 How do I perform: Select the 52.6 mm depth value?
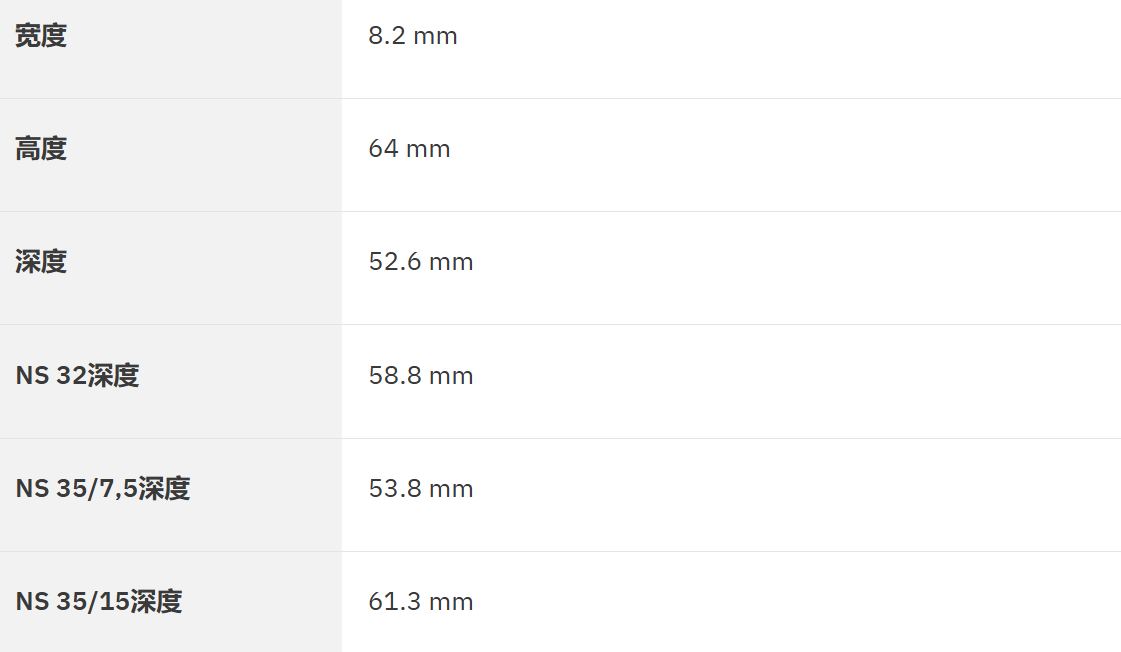(420, 262)
